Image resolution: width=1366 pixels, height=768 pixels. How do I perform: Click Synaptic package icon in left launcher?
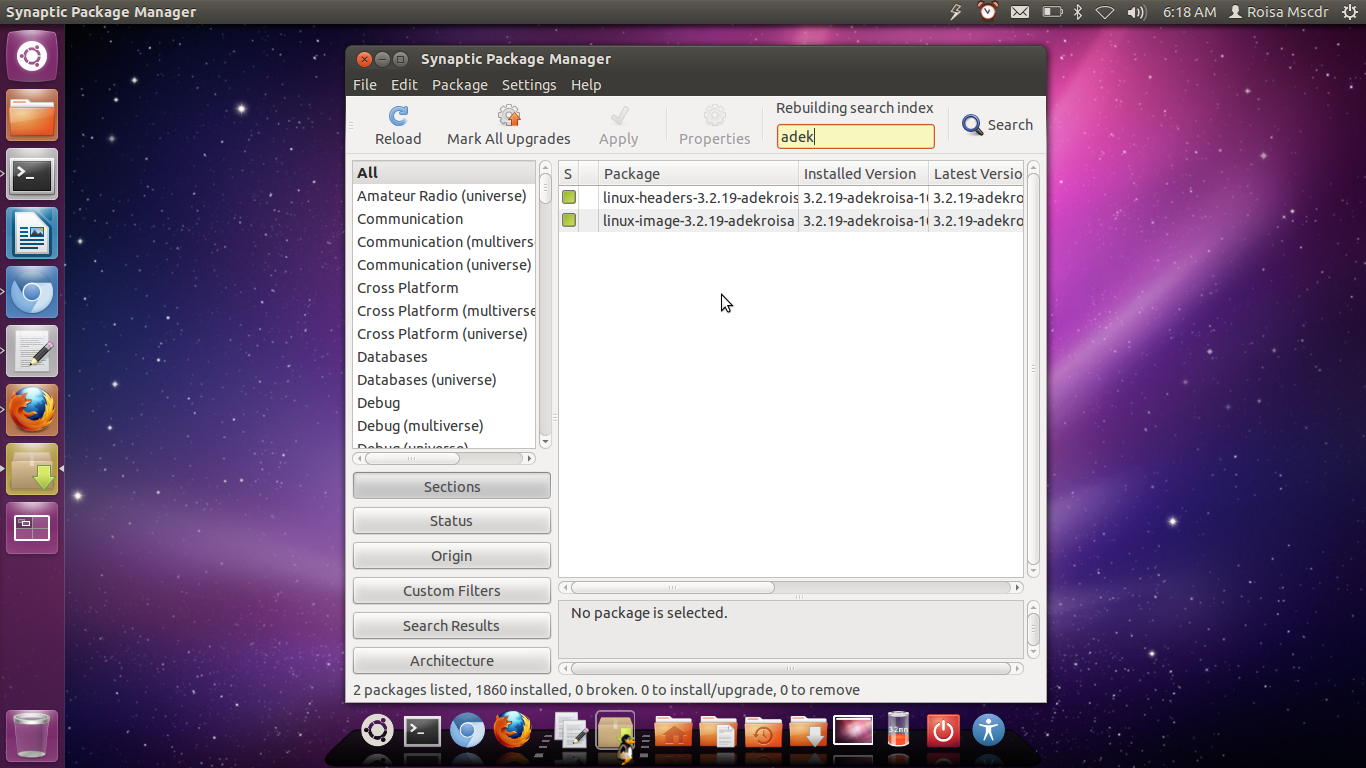pyautogui.click(x=32, y=469)
